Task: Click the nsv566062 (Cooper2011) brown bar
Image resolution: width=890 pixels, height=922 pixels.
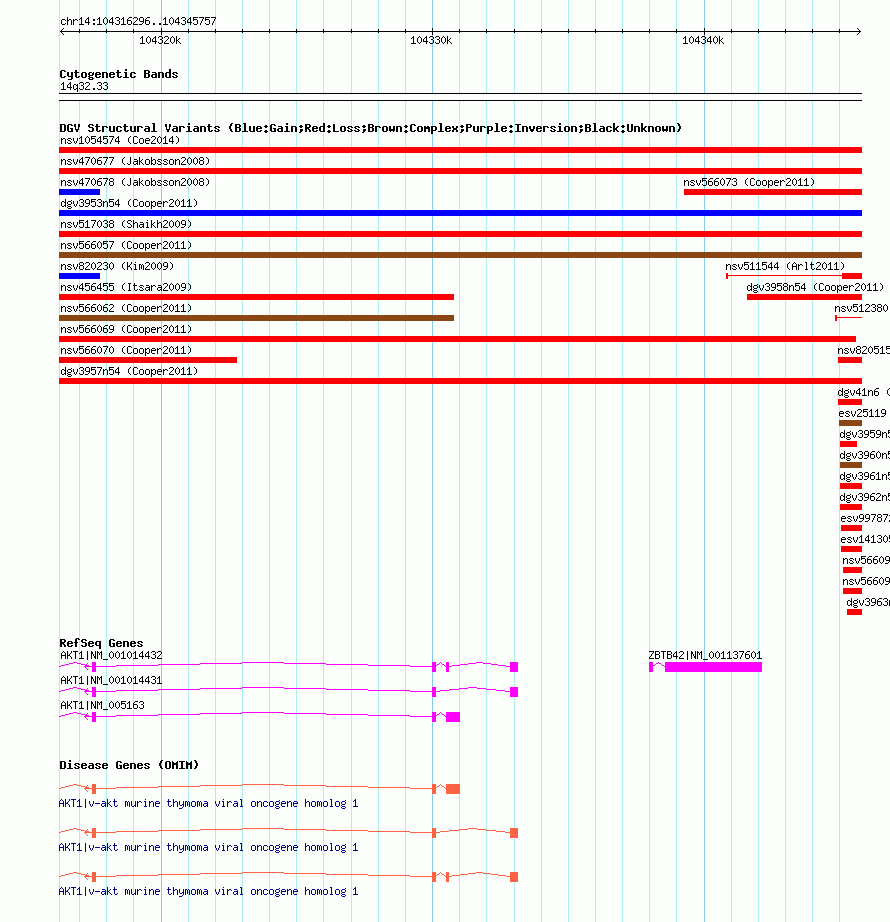Action: click(x=256, y=318)
